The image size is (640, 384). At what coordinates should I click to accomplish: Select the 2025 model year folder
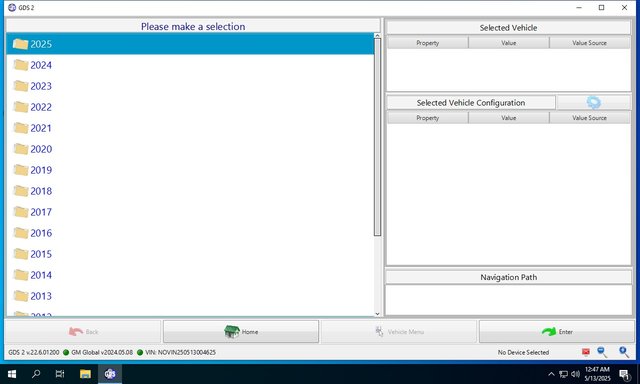[190, 44]
